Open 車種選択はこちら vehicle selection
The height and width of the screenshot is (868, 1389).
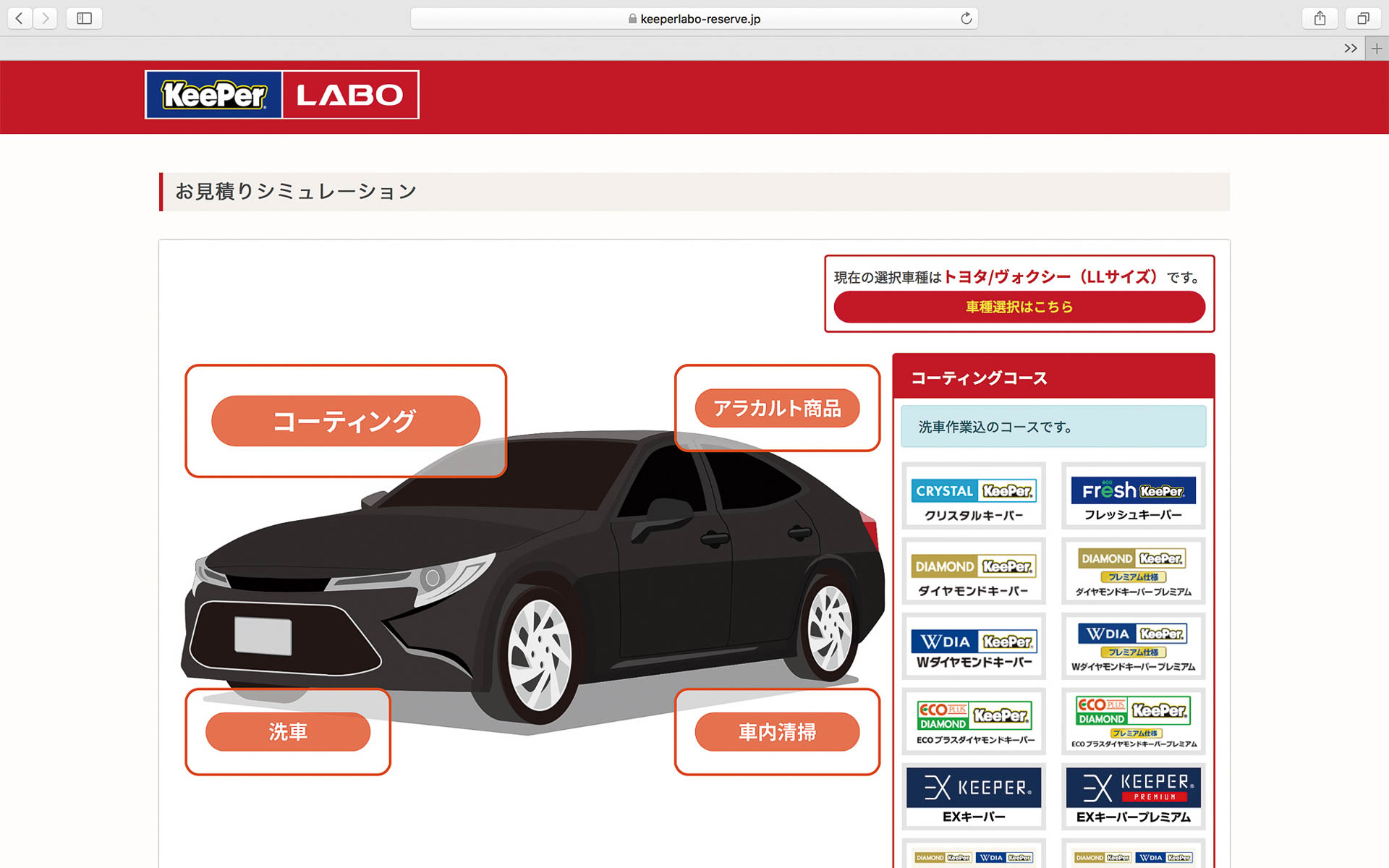(x=1018, y=306)
